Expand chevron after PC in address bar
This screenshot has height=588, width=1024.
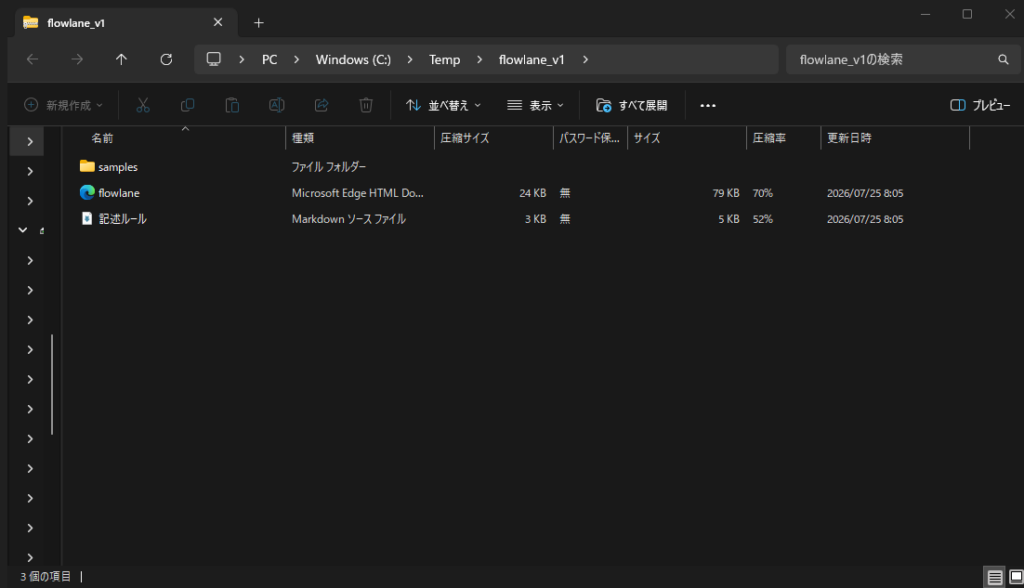pyautogui.click(x=296, y=59)
